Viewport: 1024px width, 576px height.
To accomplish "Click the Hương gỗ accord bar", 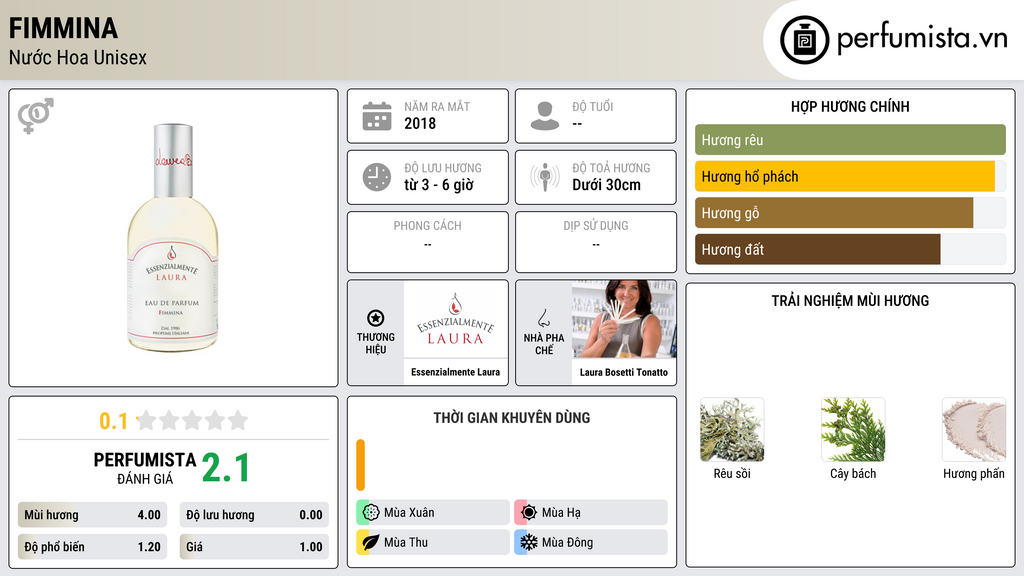I will coord(850,213).
